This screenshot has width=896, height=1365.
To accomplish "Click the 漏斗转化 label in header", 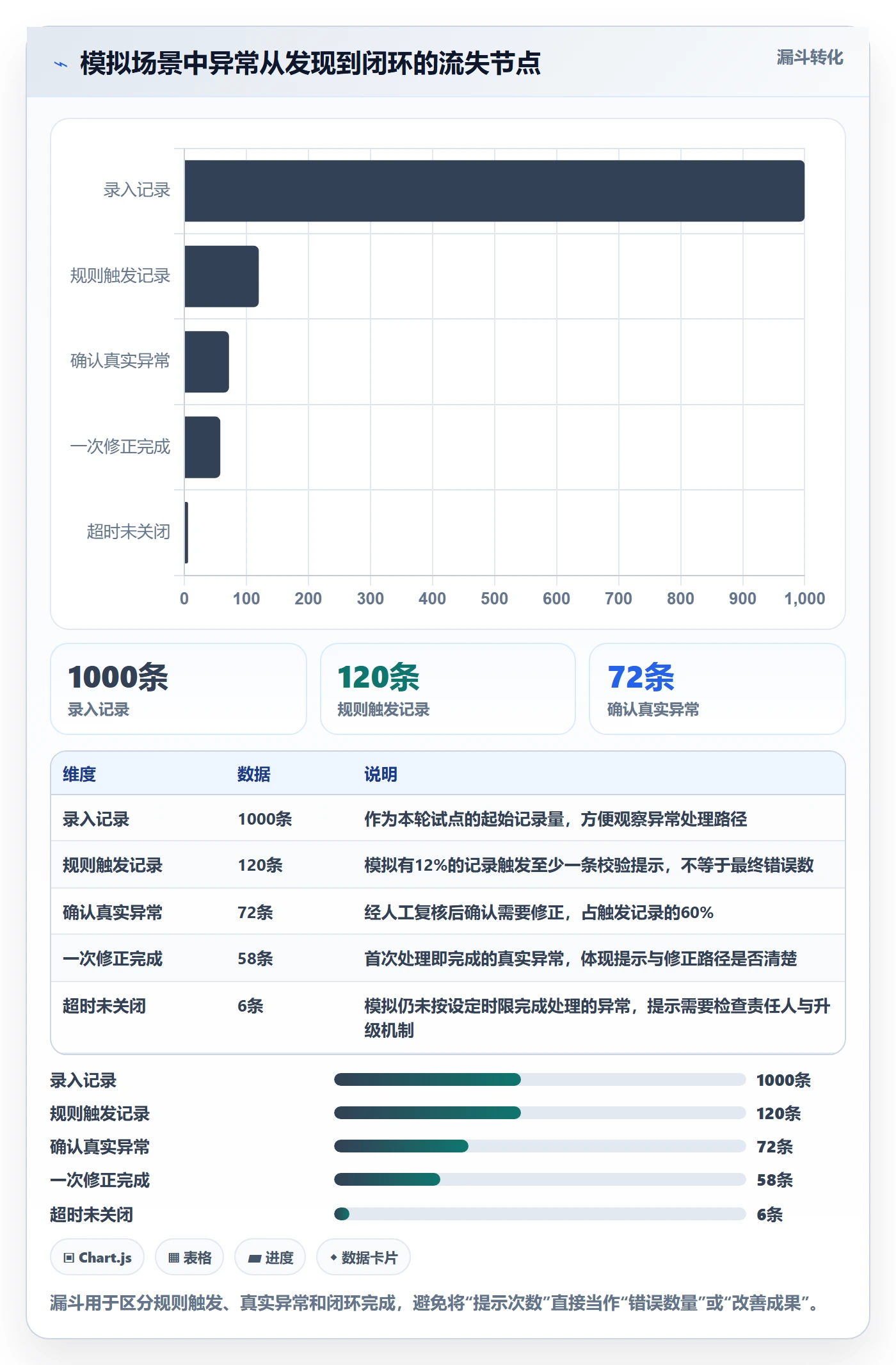I will tap(810, 58).
